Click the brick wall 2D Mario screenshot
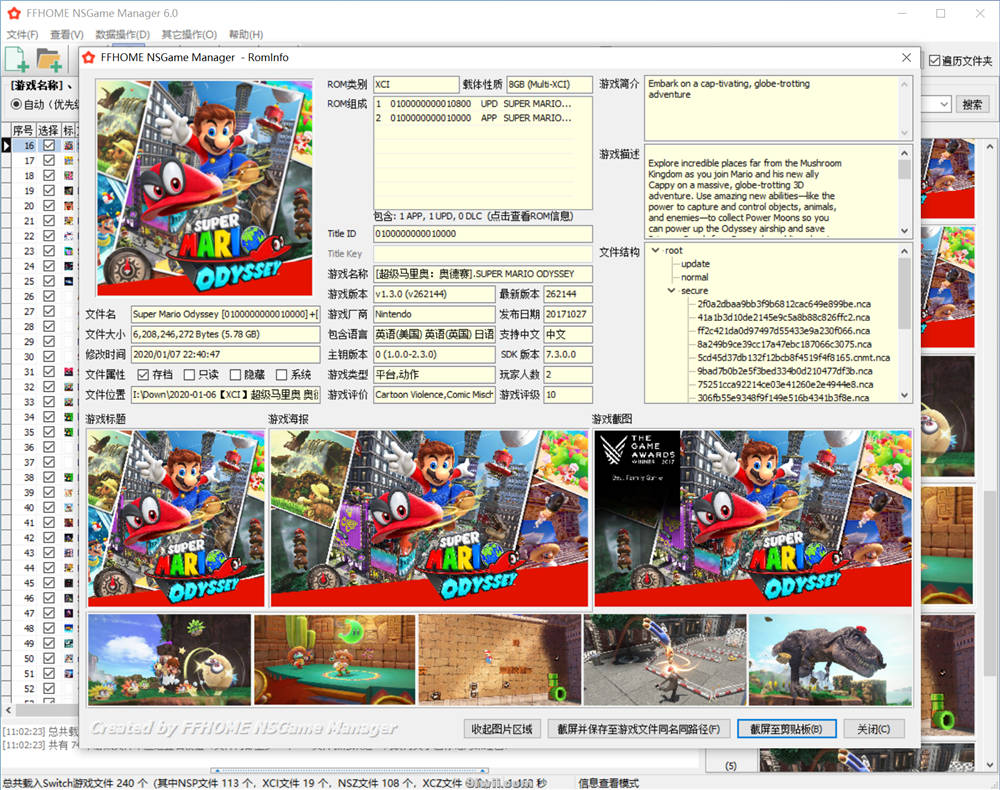Image resolution: width=1000 pixels, height=790 pixels. (500, 660)
